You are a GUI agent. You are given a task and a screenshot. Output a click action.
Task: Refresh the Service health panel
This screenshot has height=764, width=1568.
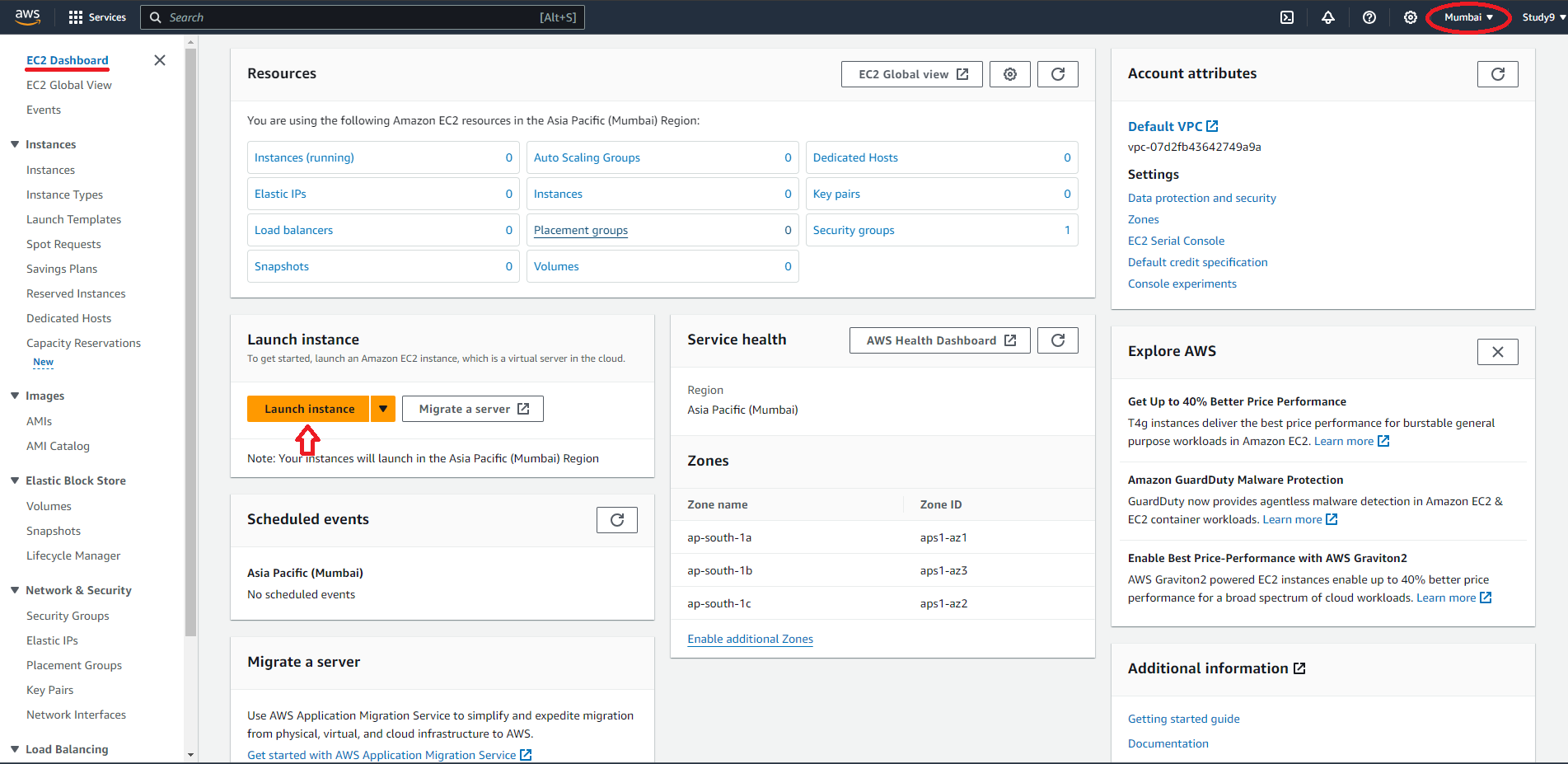[x=1058, y=340]
